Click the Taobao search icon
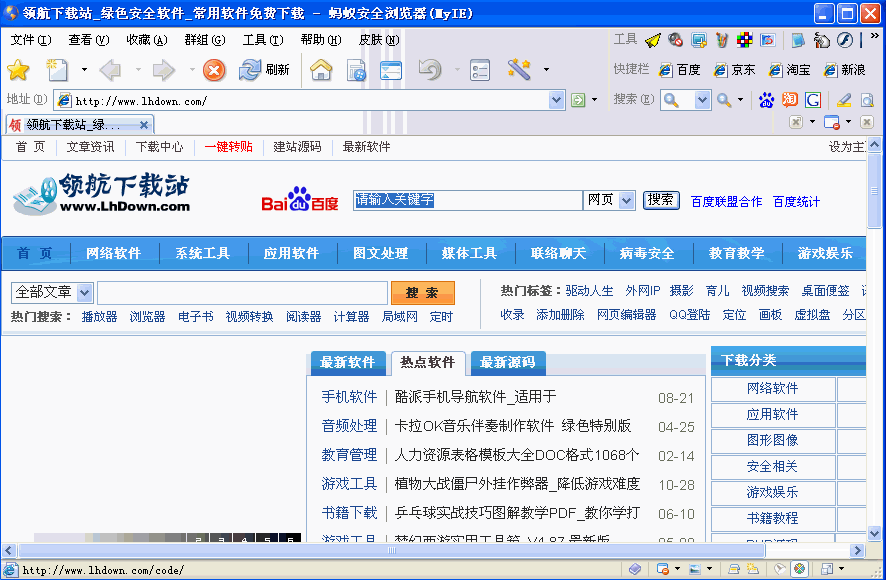 (790, 100)
